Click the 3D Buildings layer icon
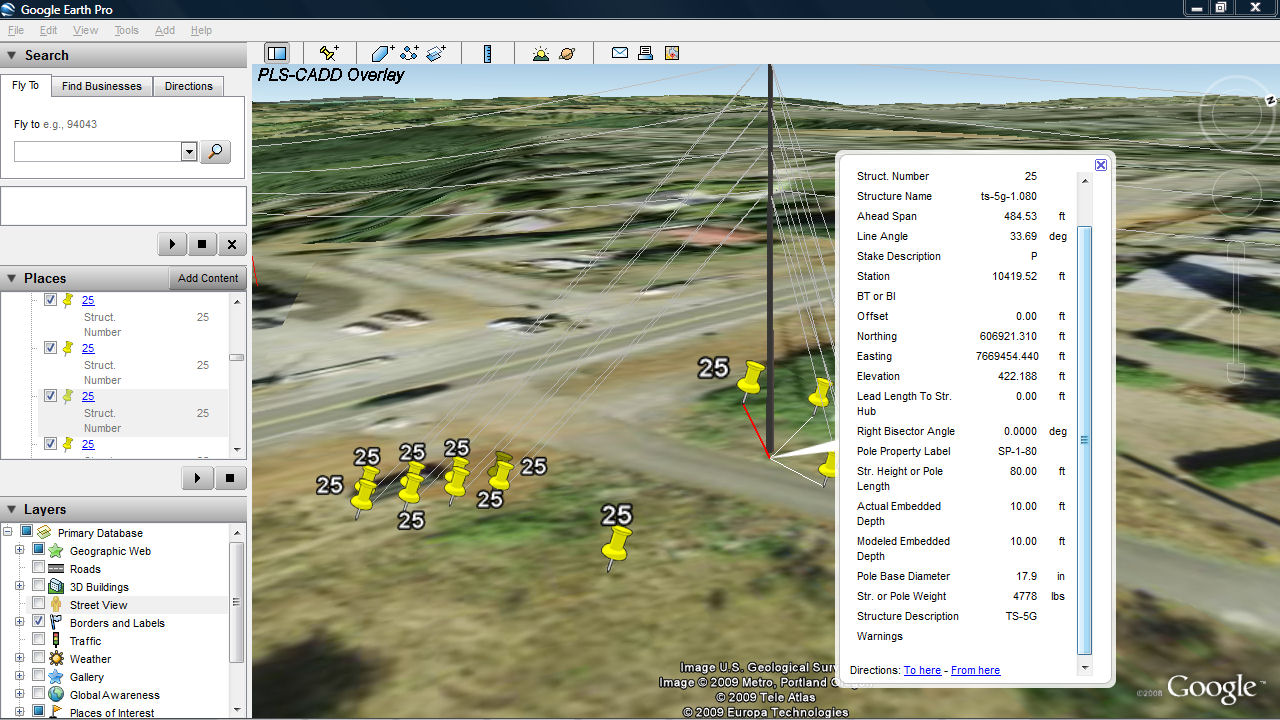1280x720 pixels. 56,587
